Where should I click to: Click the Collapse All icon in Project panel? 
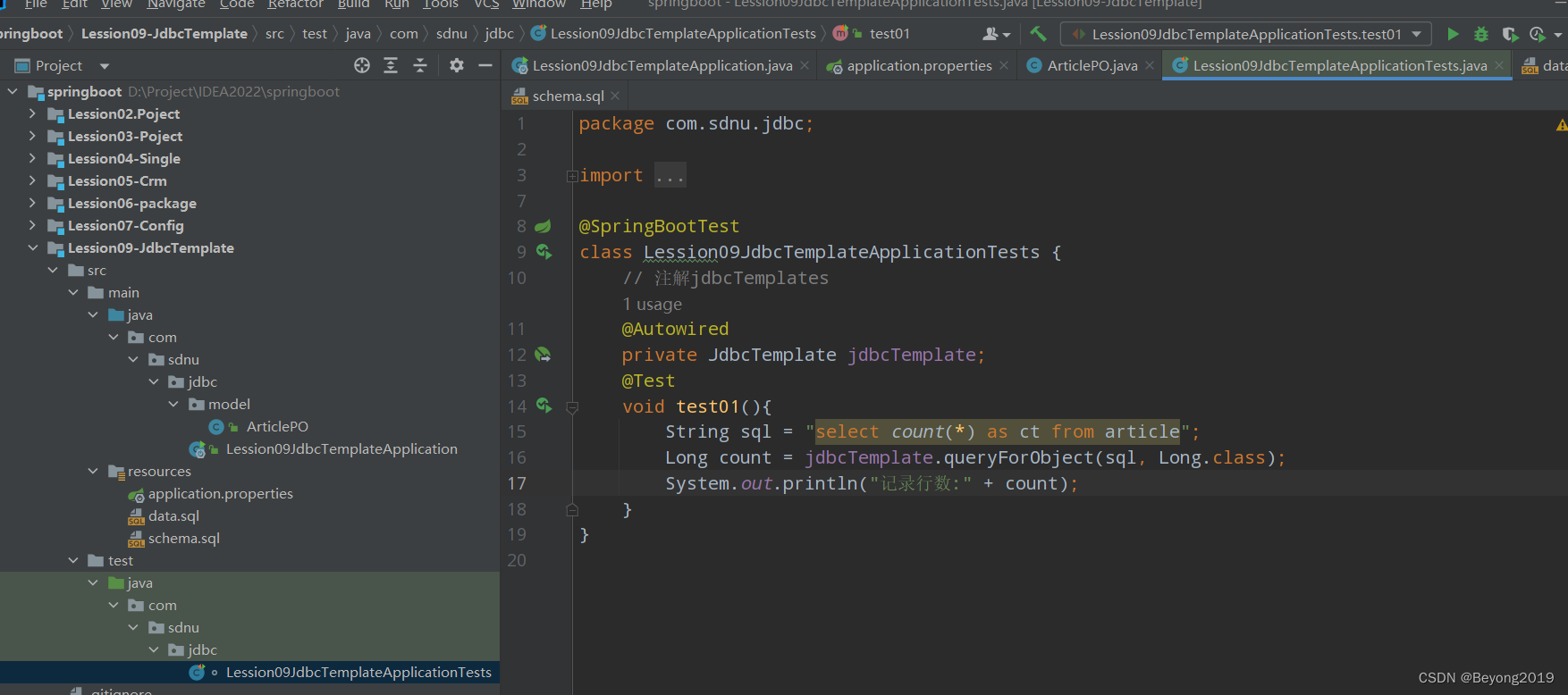(420, 65)
